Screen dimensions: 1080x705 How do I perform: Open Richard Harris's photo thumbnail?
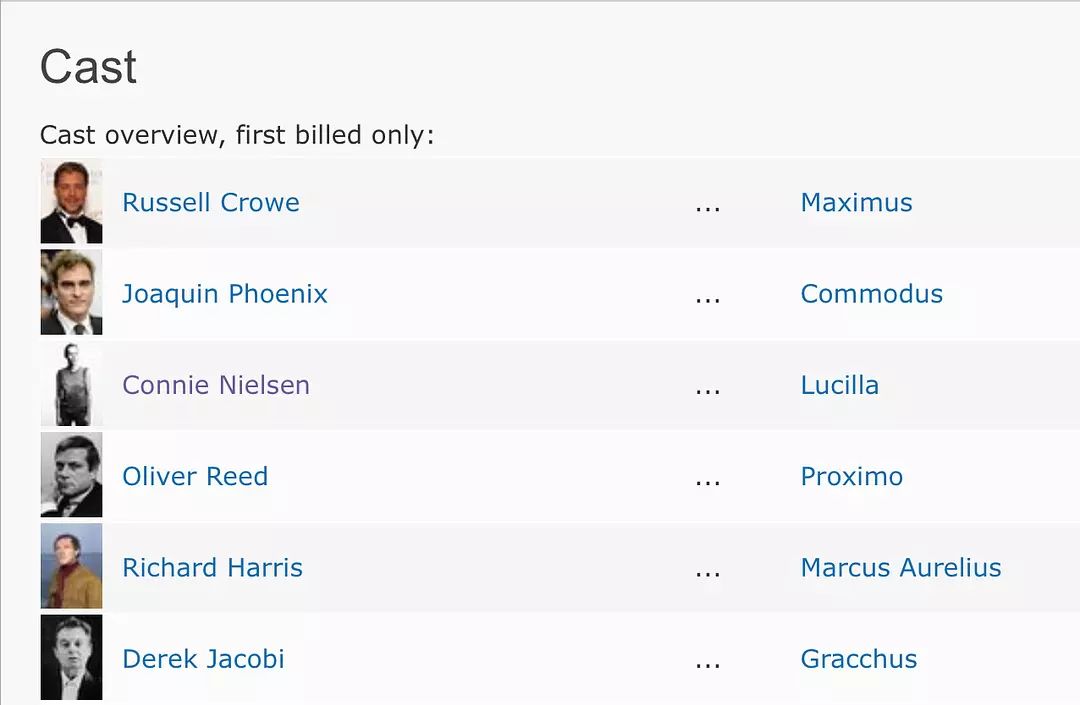pyautogui.click(x=72, y=567)
